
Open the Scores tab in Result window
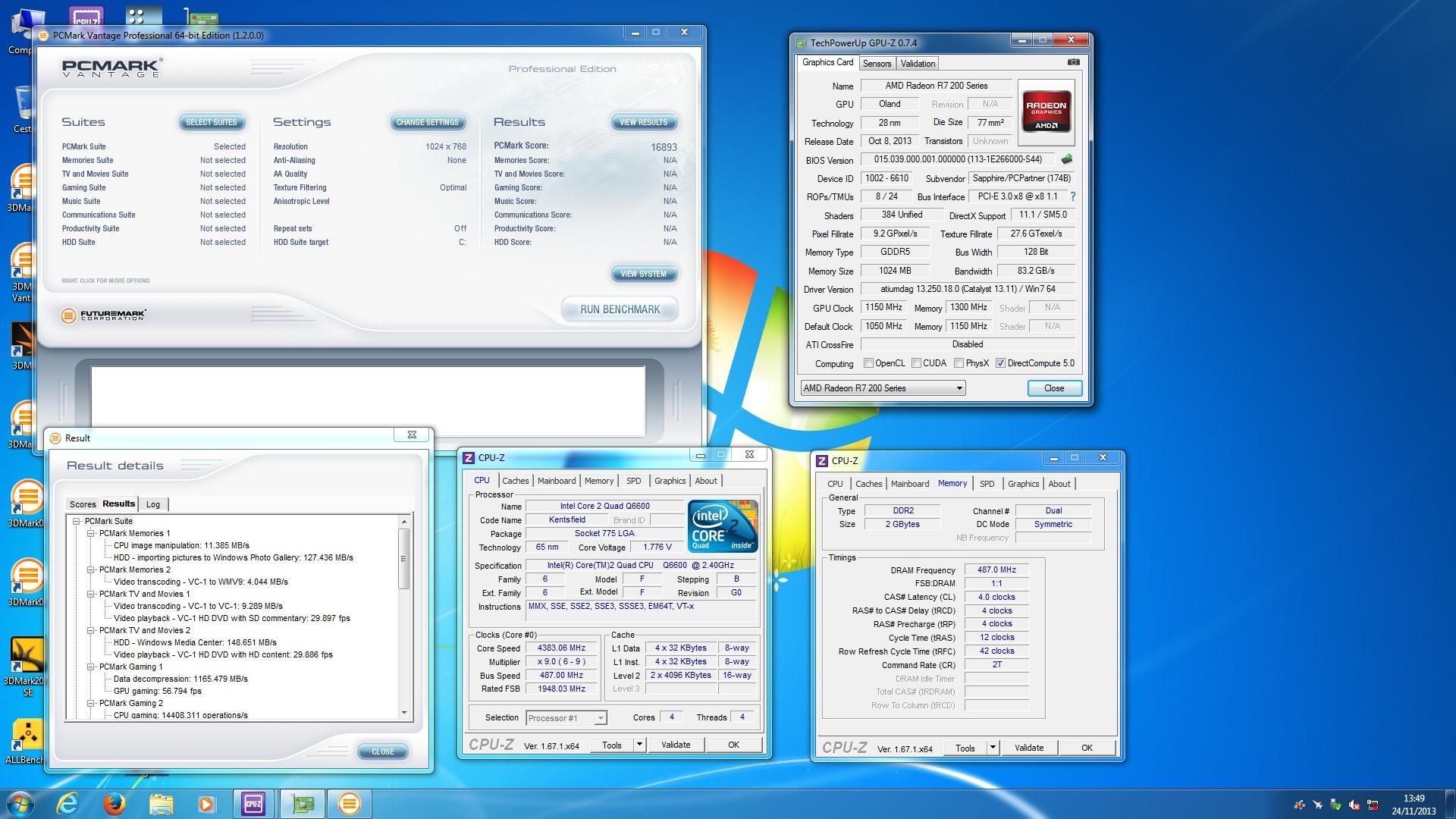pyautogui.click(x=83, y=504)
